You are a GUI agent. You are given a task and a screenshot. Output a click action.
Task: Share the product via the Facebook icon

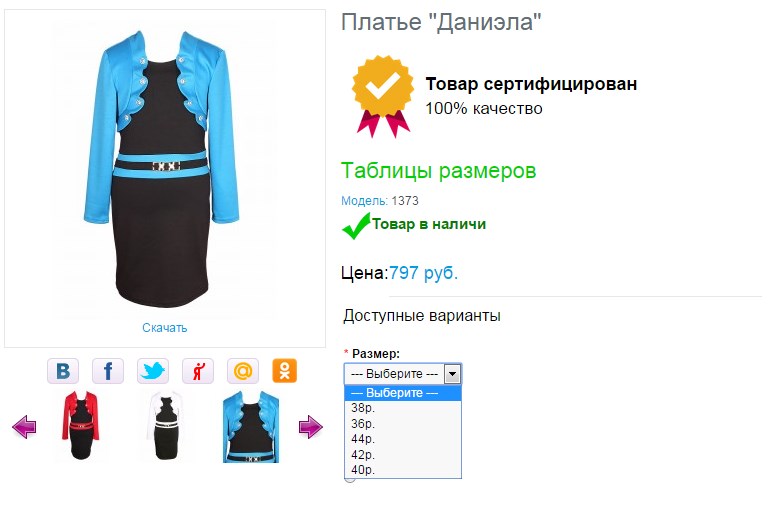click(108, 371)
